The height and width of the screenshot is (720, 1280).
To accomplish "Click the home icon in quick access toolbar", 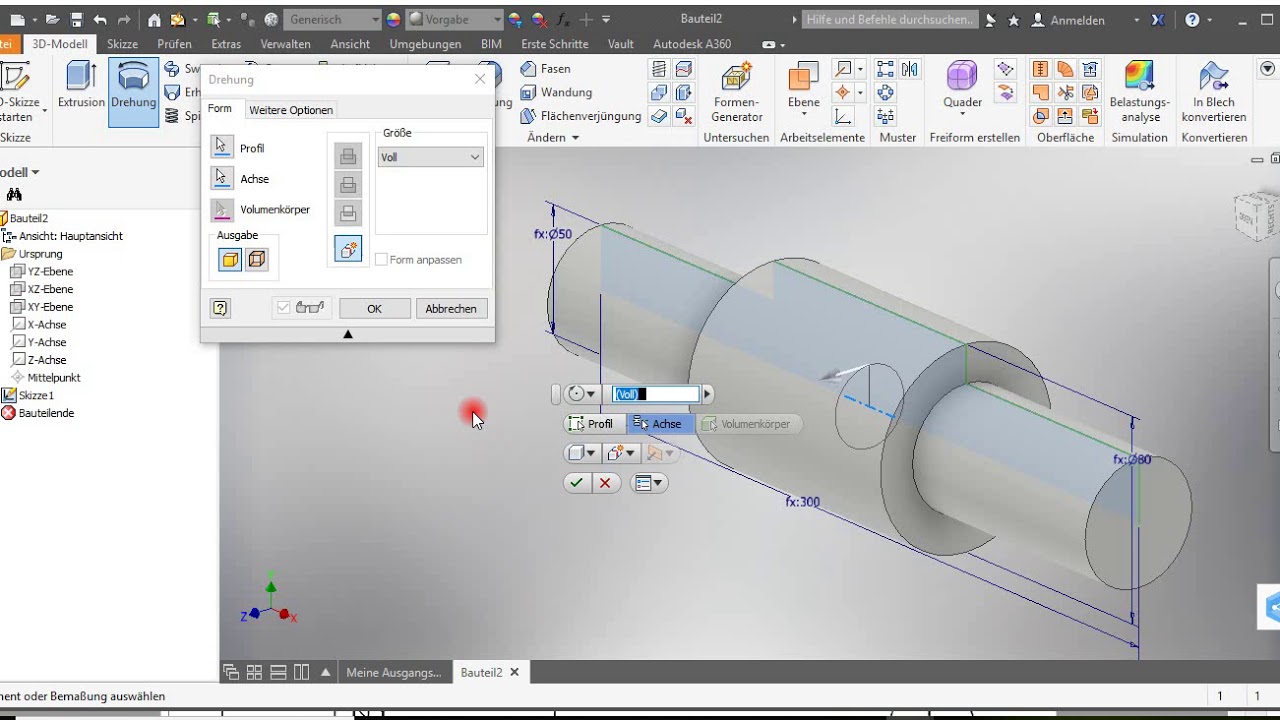I will [x=154, y=19].
